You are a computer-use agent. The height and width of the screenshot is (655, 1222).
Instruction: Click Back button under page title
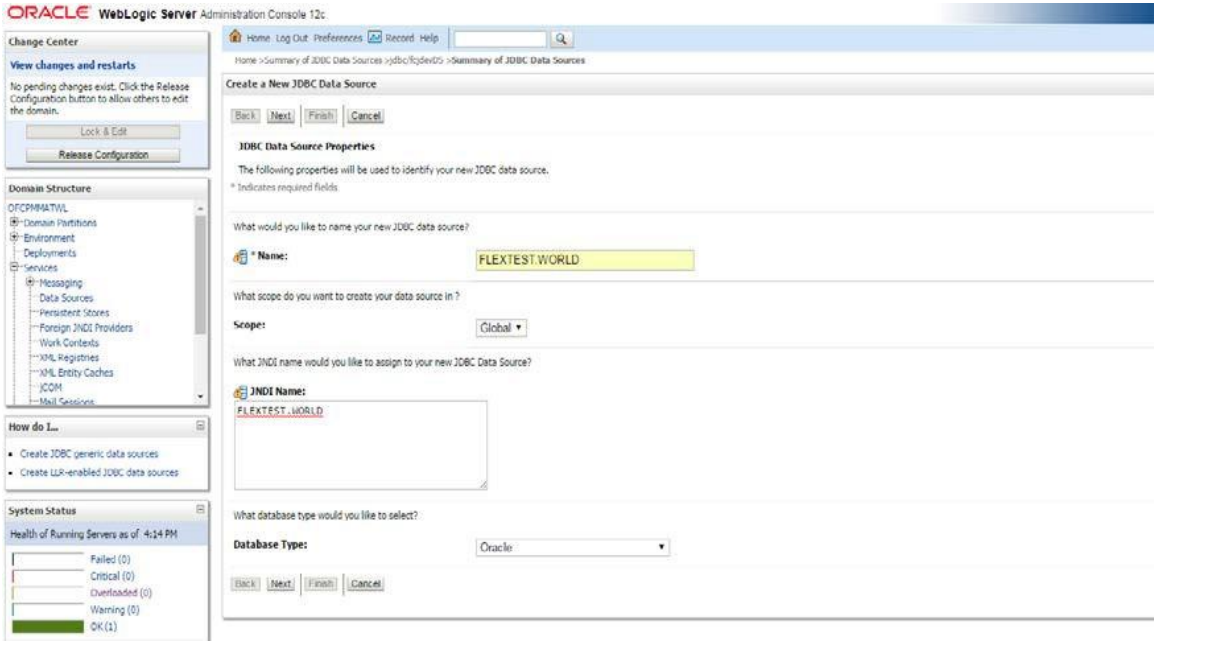click(248, 115)
